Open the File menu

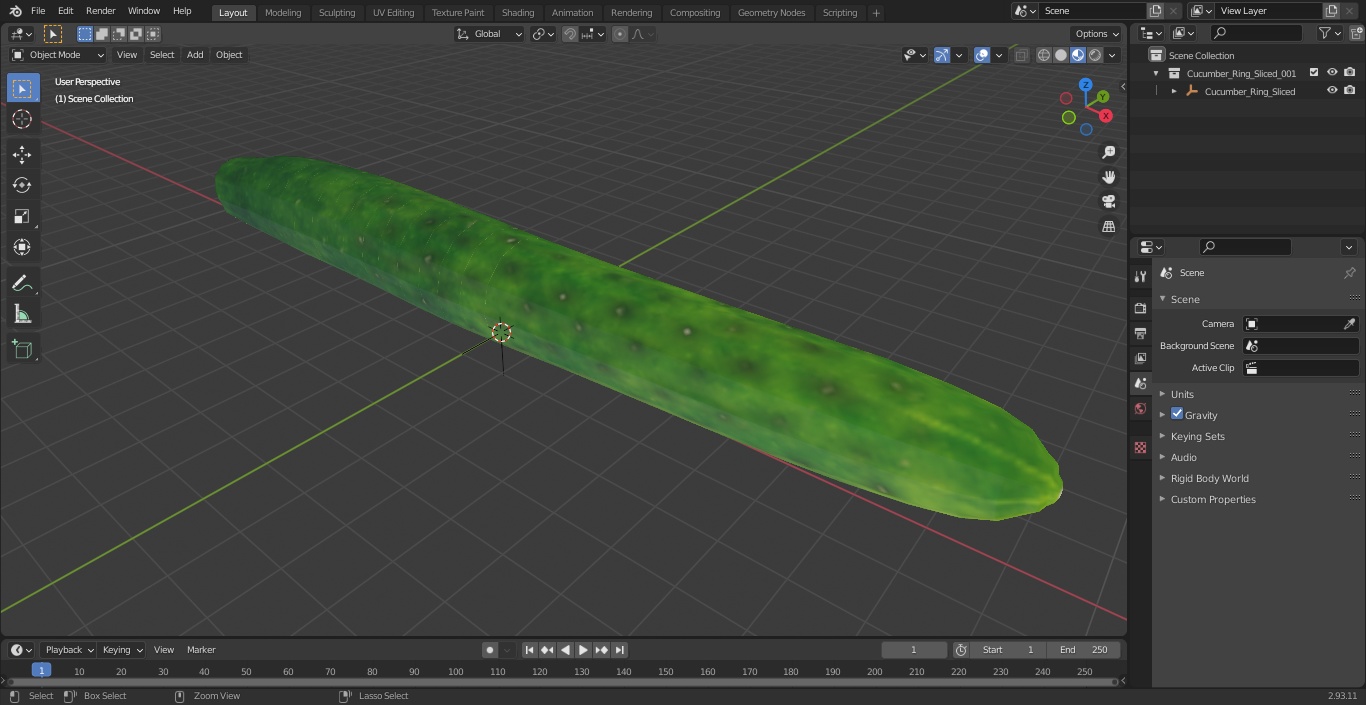tap(38, 11)
